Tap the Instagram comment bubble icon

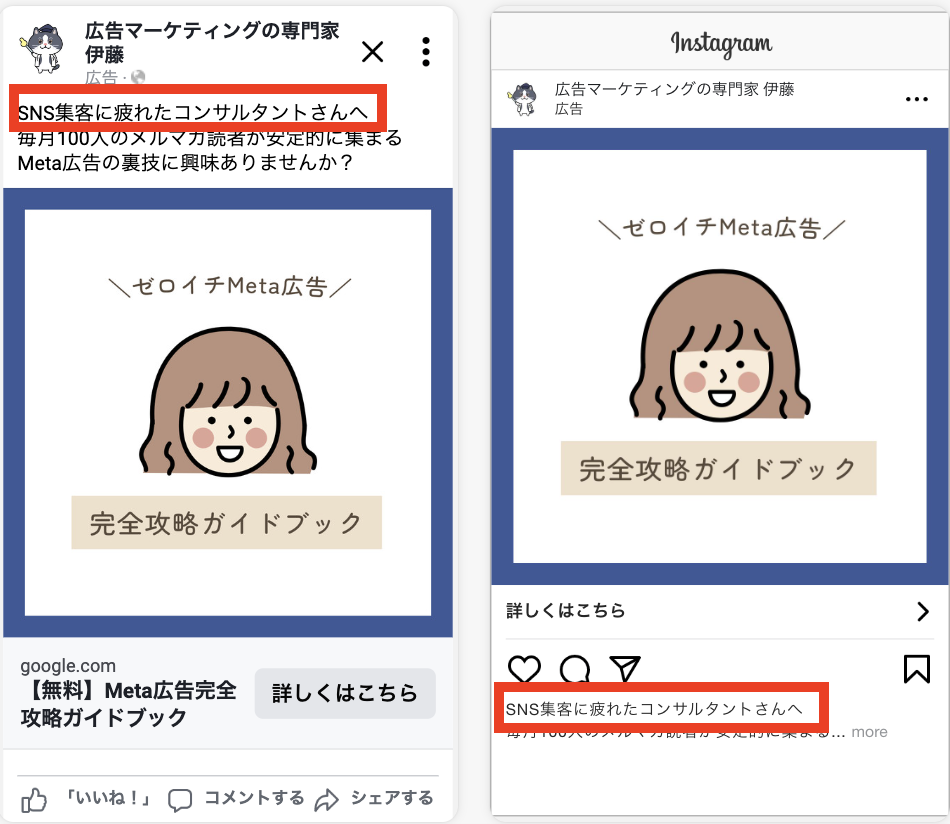(x=575, y=669)
